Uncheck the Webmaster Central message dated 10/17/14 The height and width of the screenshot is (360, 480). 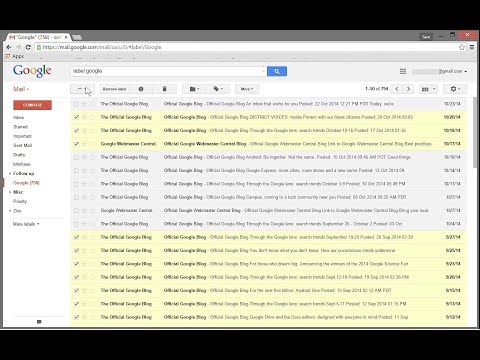76,144
